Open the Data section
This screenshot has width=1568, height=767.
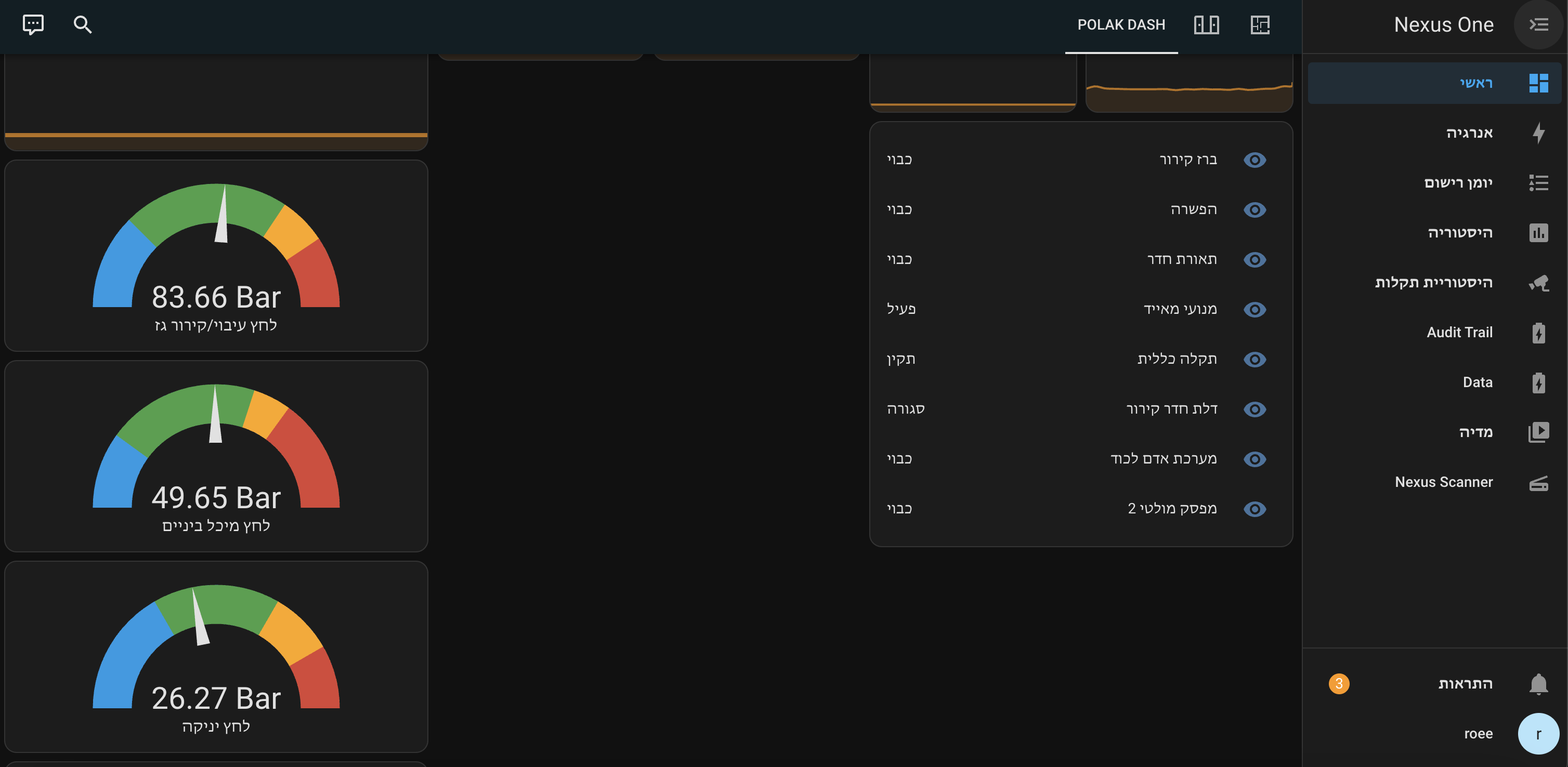pos(1478,382)
